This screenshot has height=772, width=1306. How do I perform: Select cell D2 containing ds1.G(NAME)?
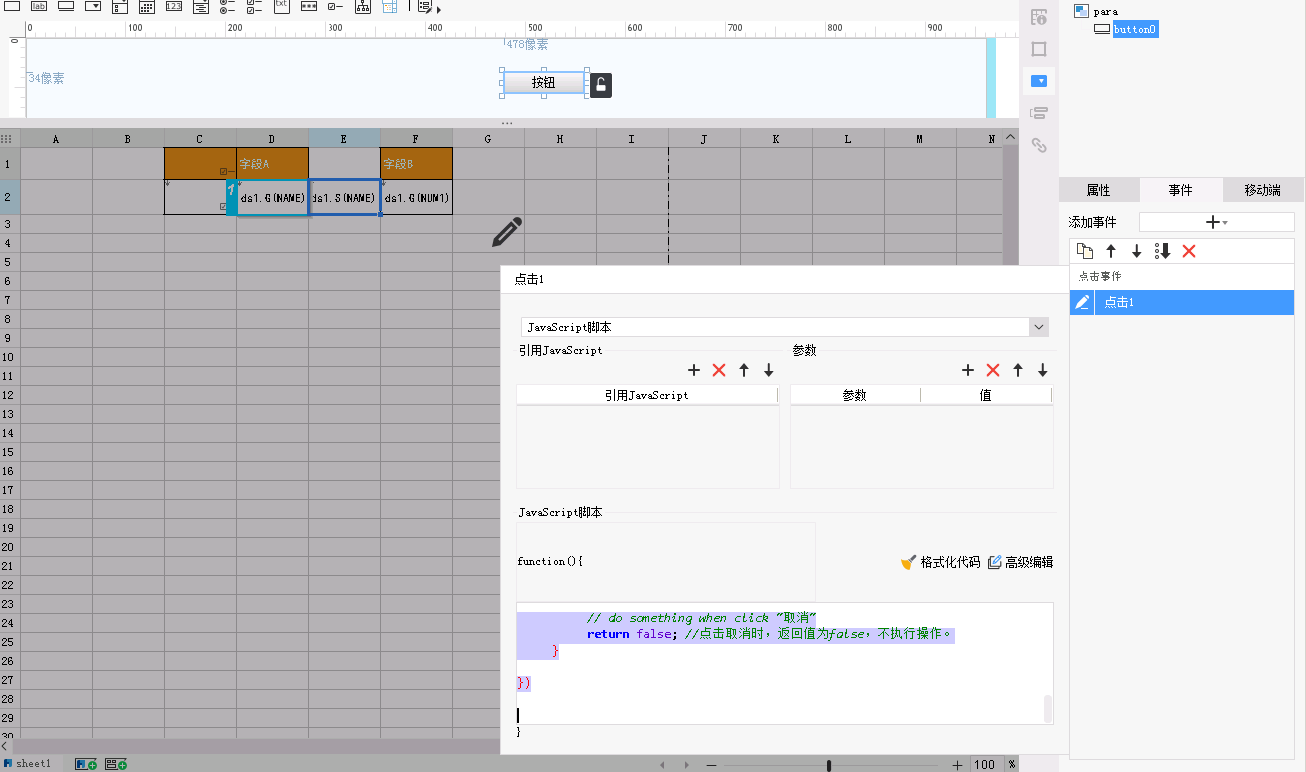pyautogui.click(x=273, y=198)
